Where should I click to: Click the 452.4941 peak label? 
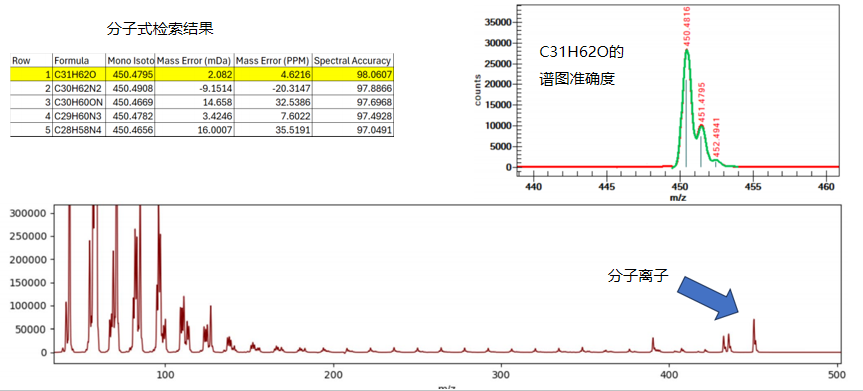tap(716, 138)
